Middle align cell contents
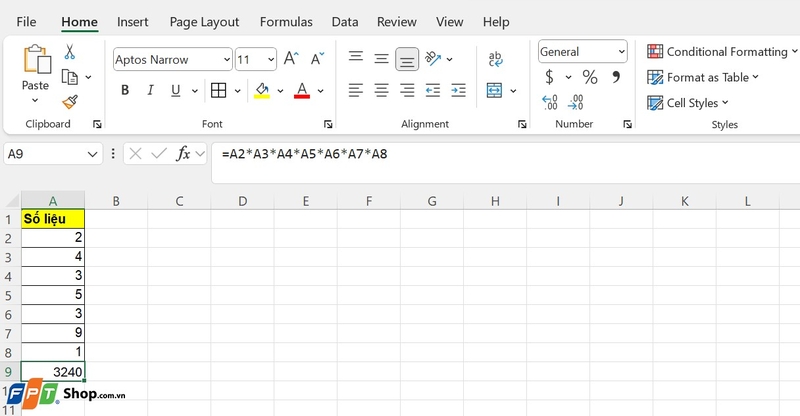 tap(381, 59)
